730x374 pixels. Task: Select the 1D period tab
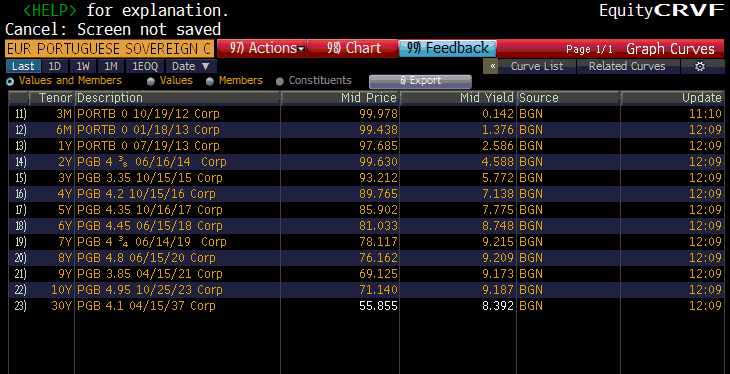tap(55, 66)
